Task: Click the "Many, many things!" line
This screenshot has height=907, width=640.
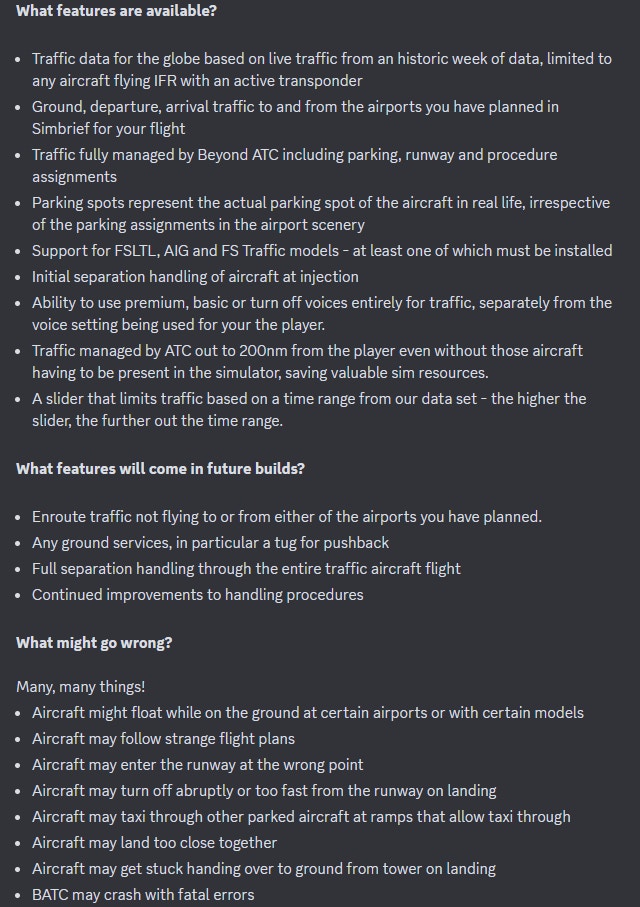Action: 80,687
